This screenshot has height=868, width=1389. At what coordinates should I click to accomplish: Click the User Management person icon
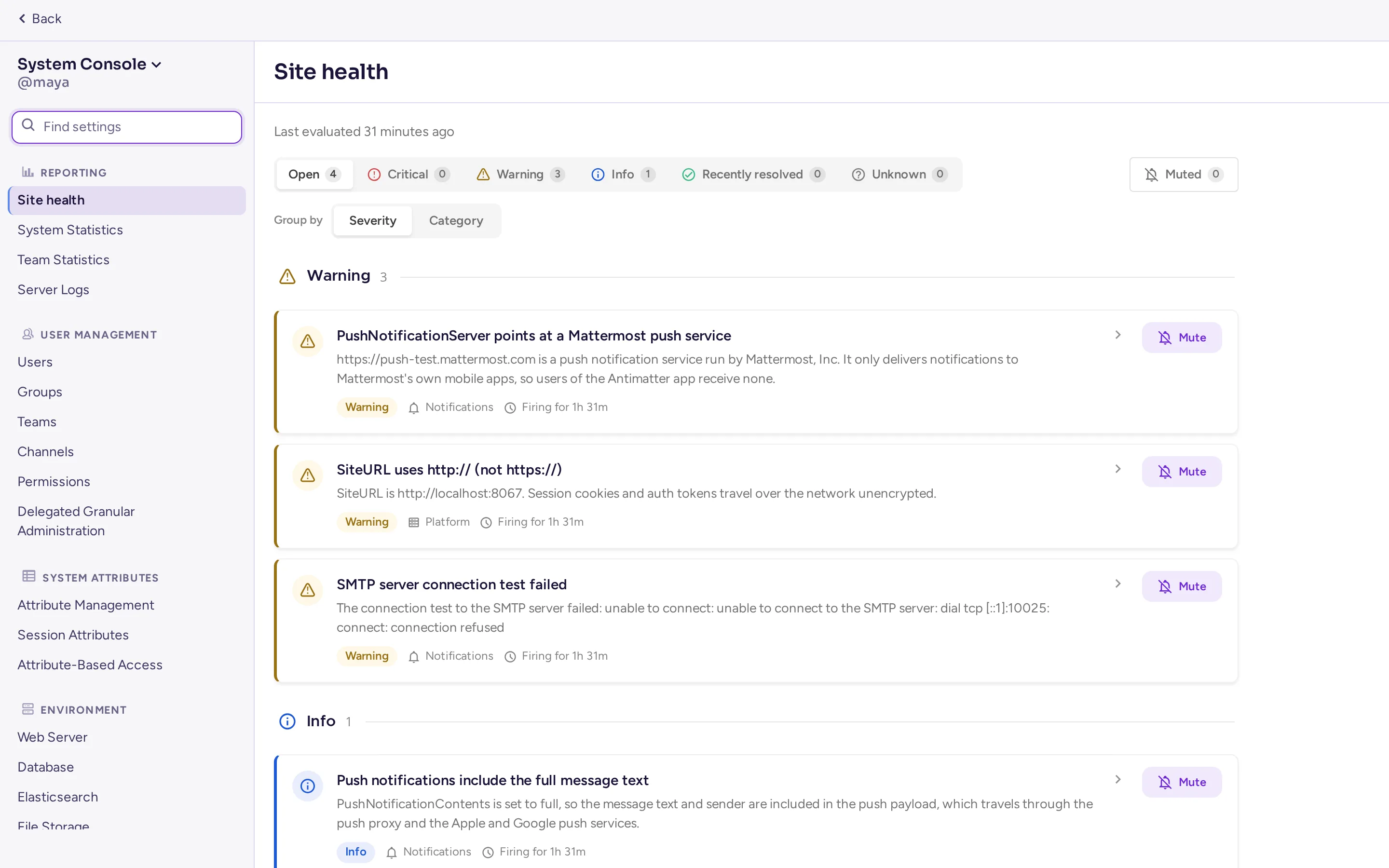pyautogui.click(x=27, y=334)
